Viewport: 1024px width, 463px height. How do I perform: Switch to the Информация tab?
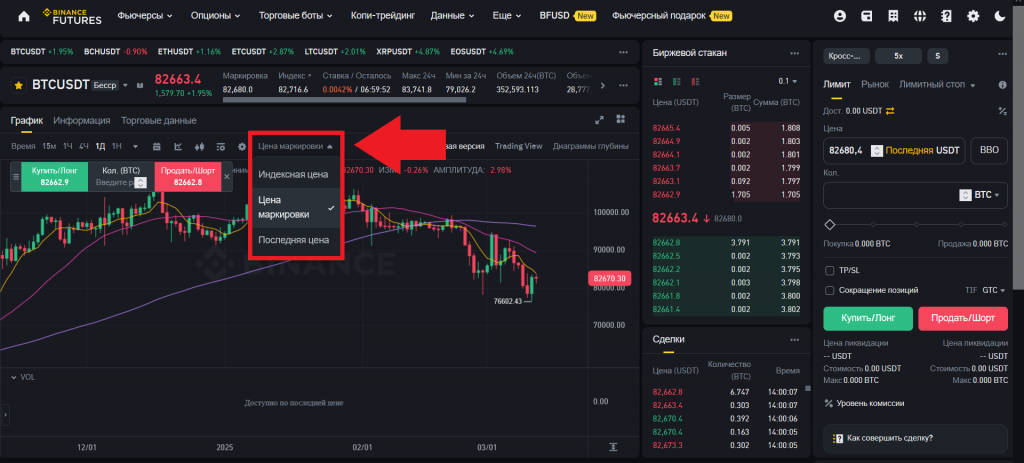point(82,120)
